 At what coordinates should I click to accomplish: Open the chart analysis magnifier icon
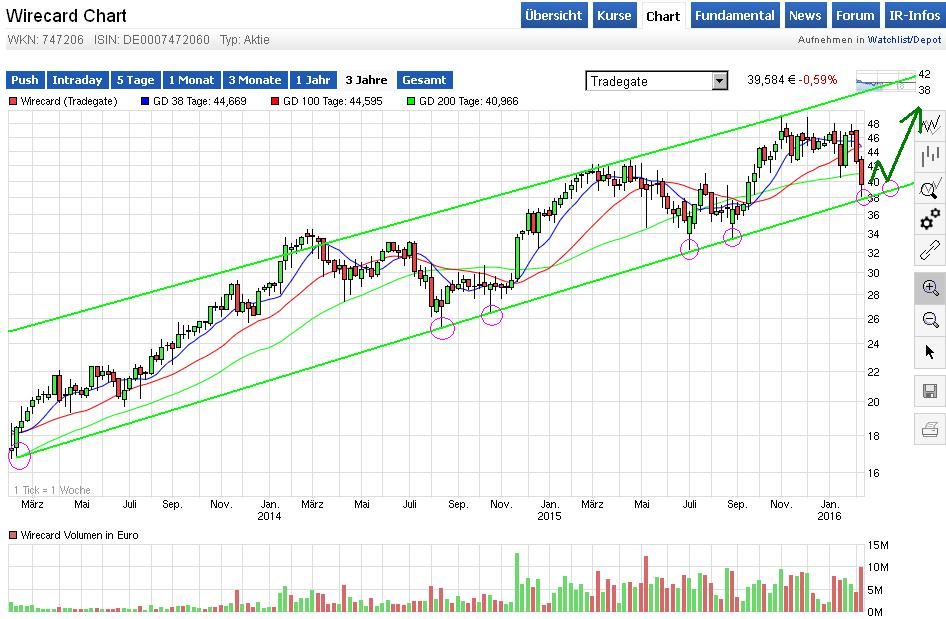pos(930,188)
